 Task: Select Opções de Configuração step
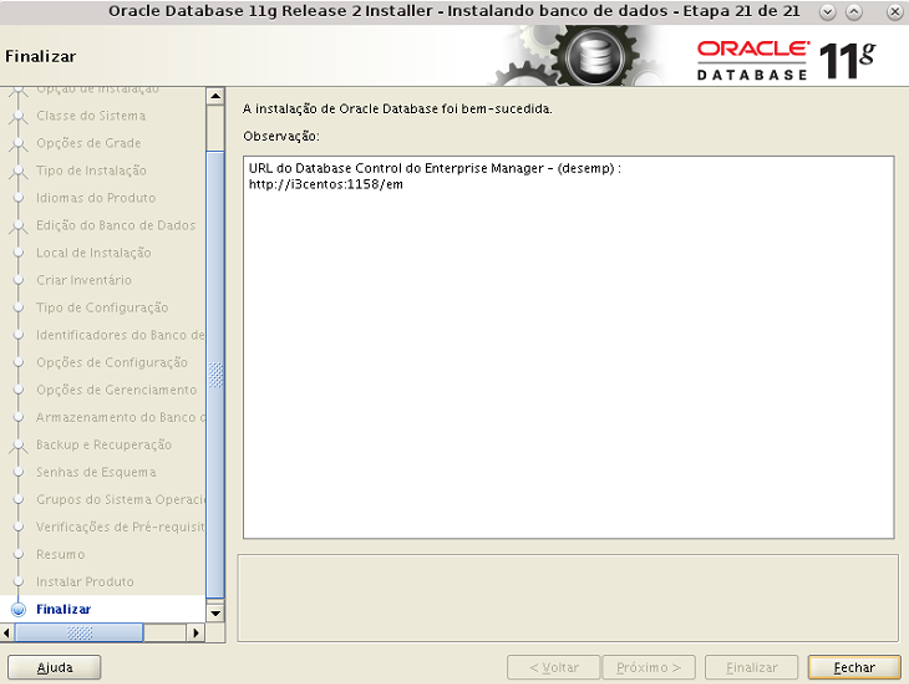[x=112, y=362]
